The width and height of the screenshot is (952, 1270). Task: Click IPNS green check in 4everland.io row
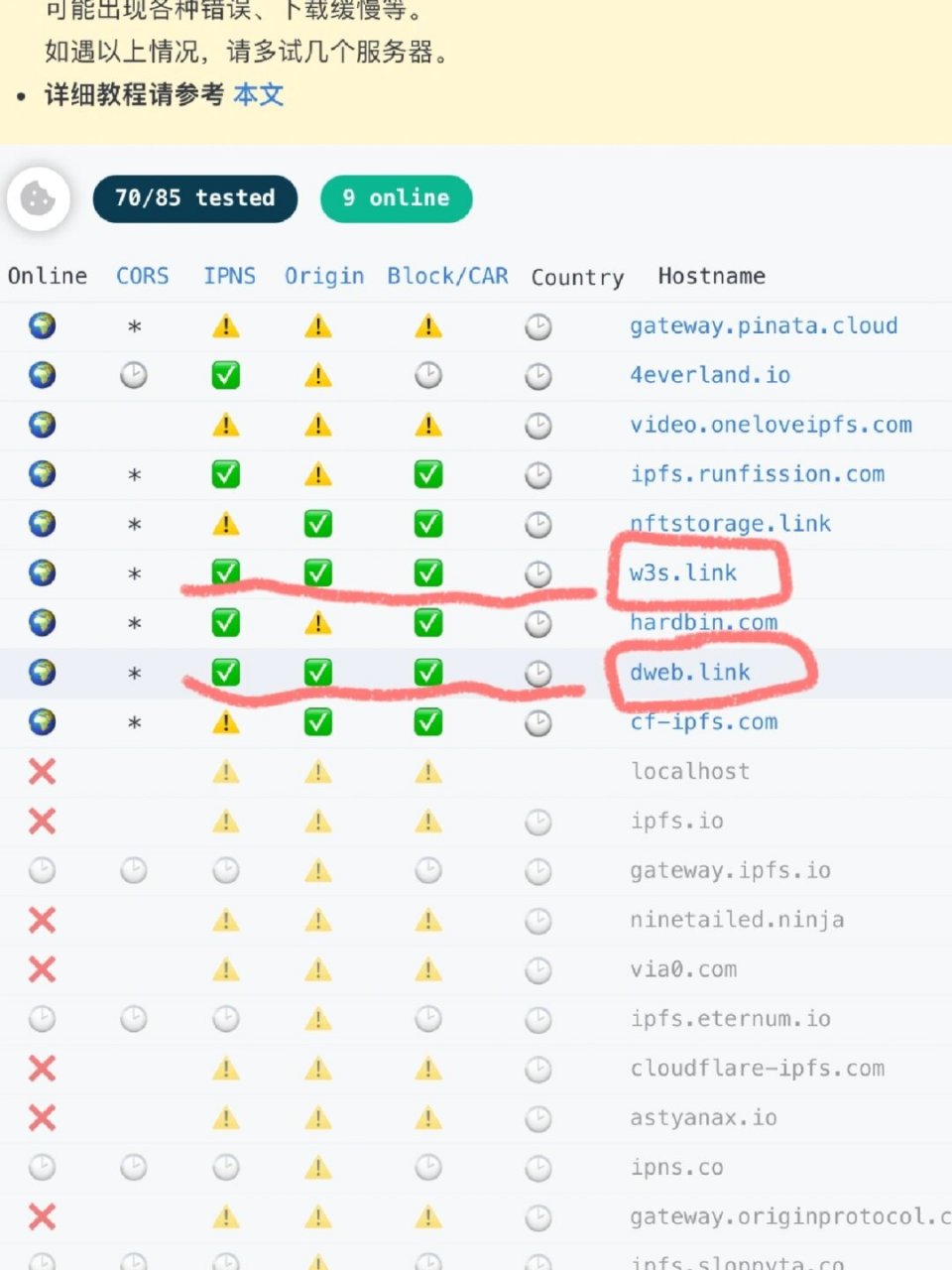226,375
